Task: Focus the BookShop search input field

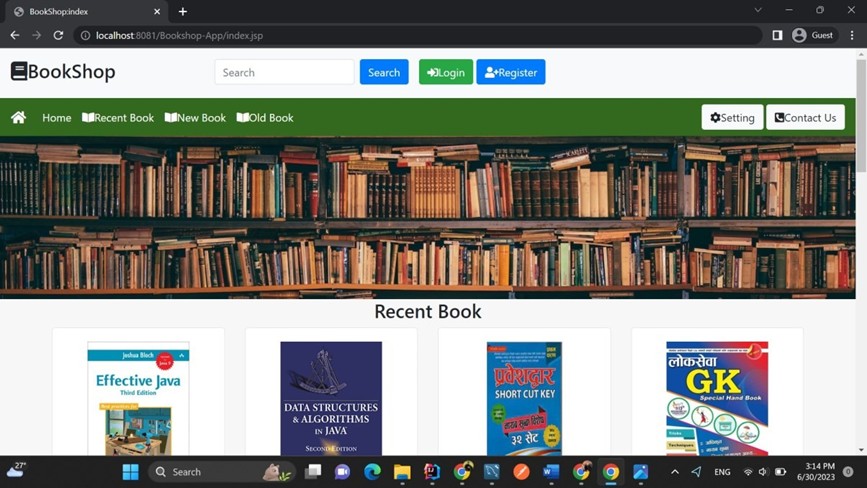Action: (x=284, y=72)
